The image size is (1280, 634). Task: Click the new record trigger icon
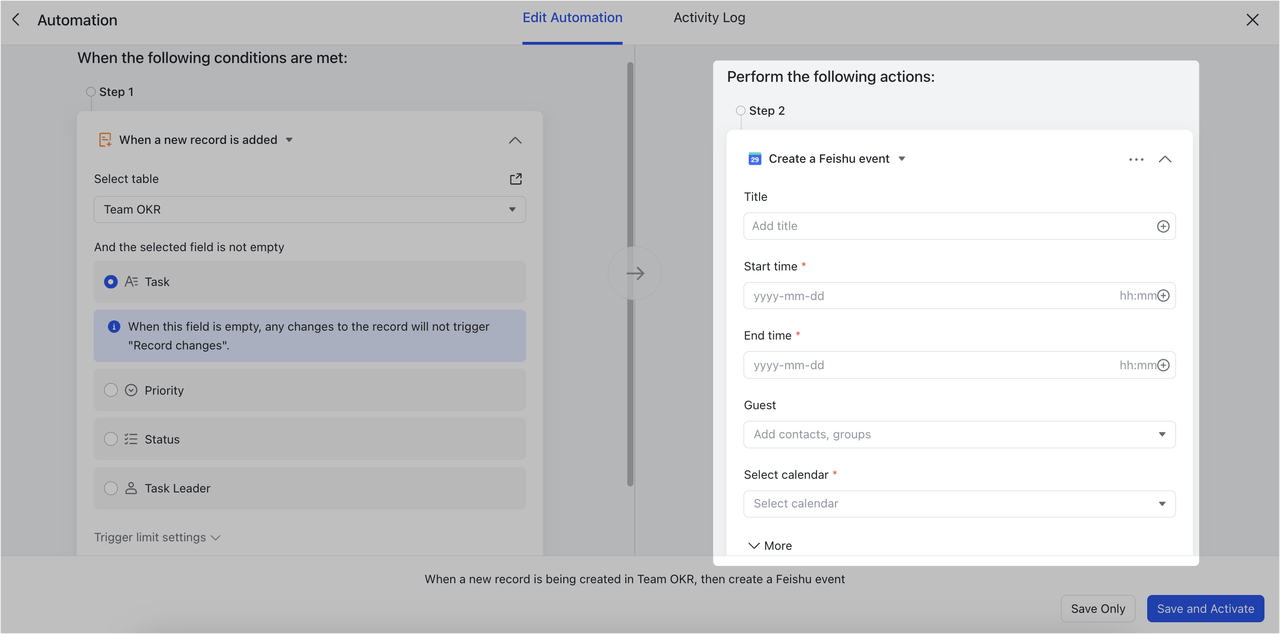point(105,140)
